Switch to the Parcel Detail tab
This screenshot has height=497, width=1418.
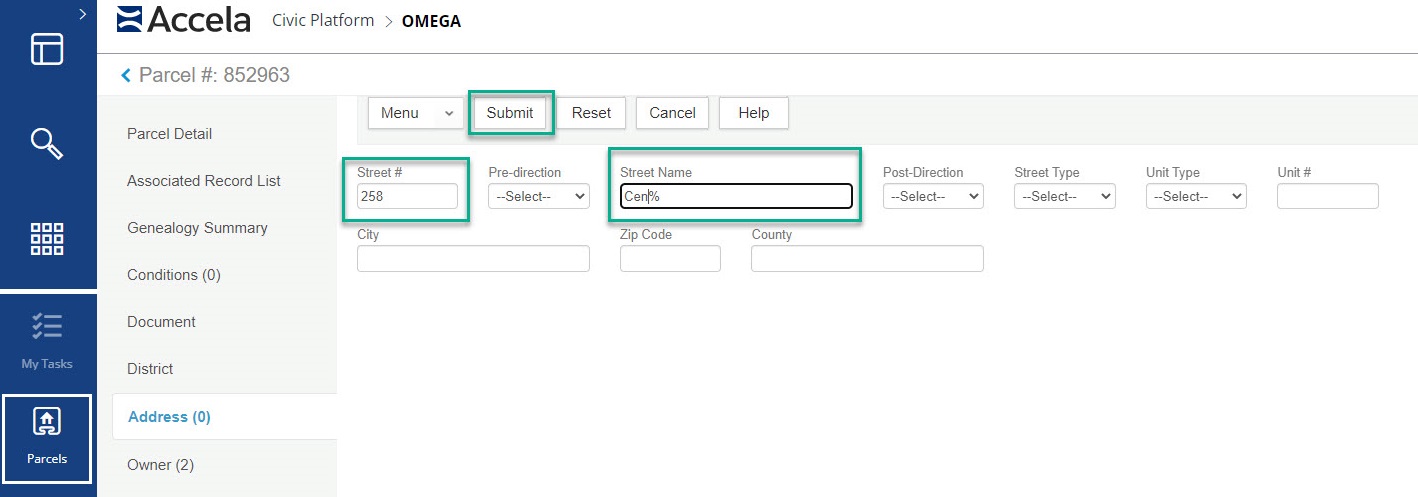[169, 134]
